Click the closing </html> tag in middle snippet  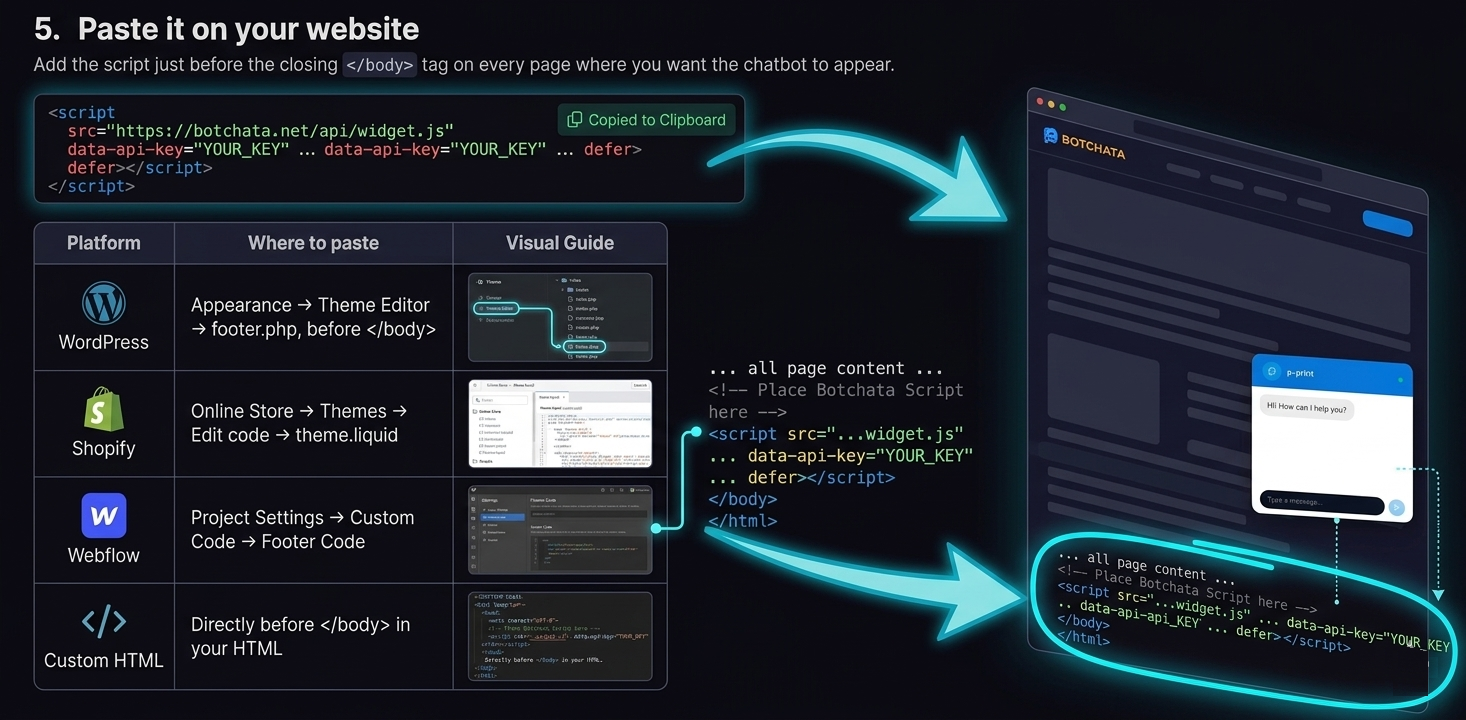coord(742,521)
